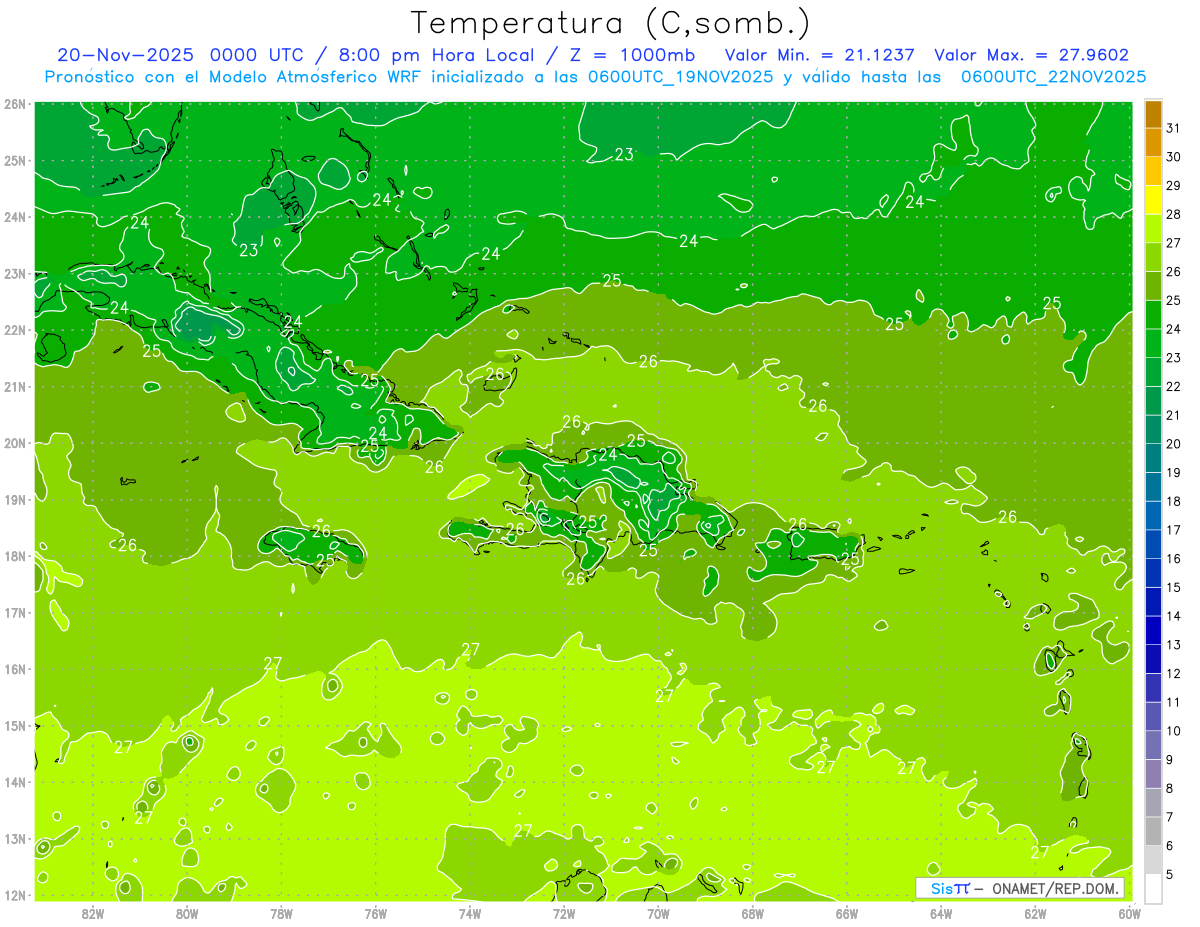Click the '18N' latitude axis label
The height and width of the screenshot is (927, 1200).
click(x=14, y=555)
